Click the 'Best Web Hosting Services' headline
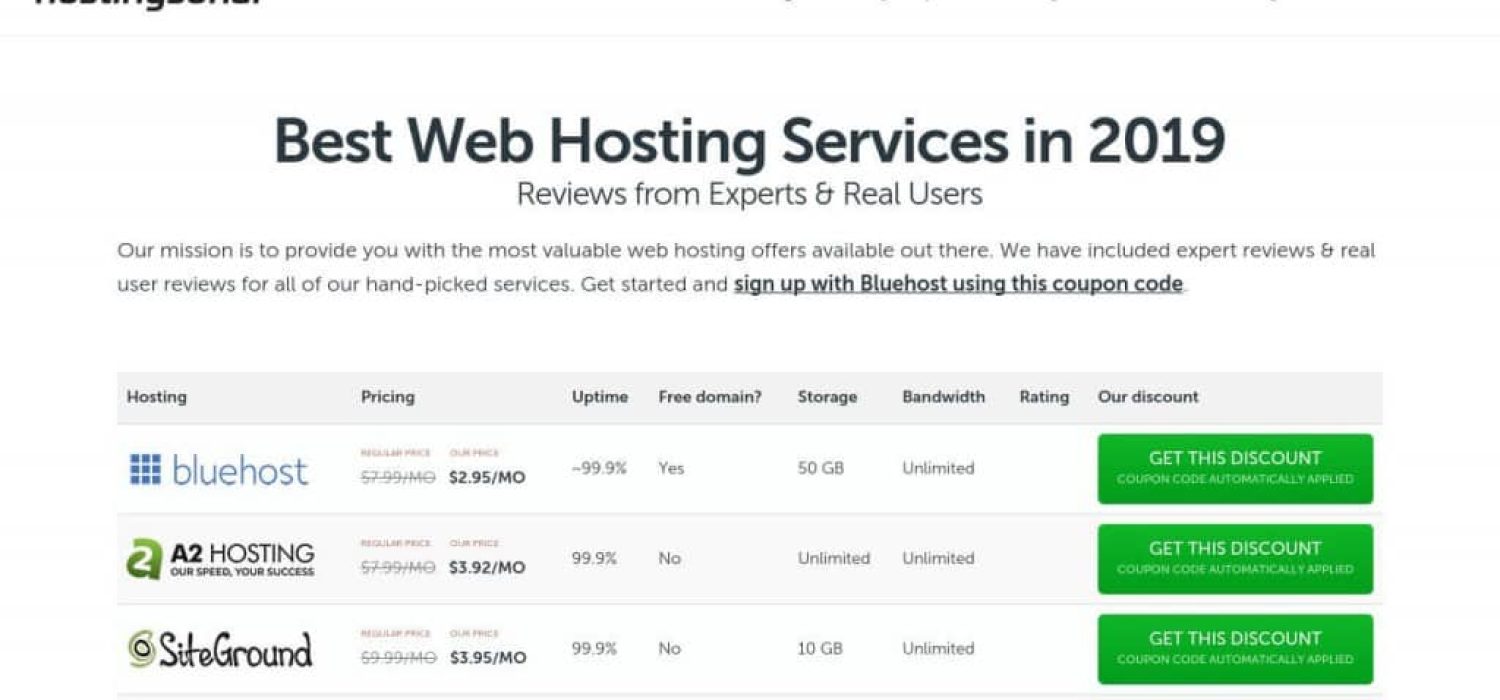 click(749, 142)
